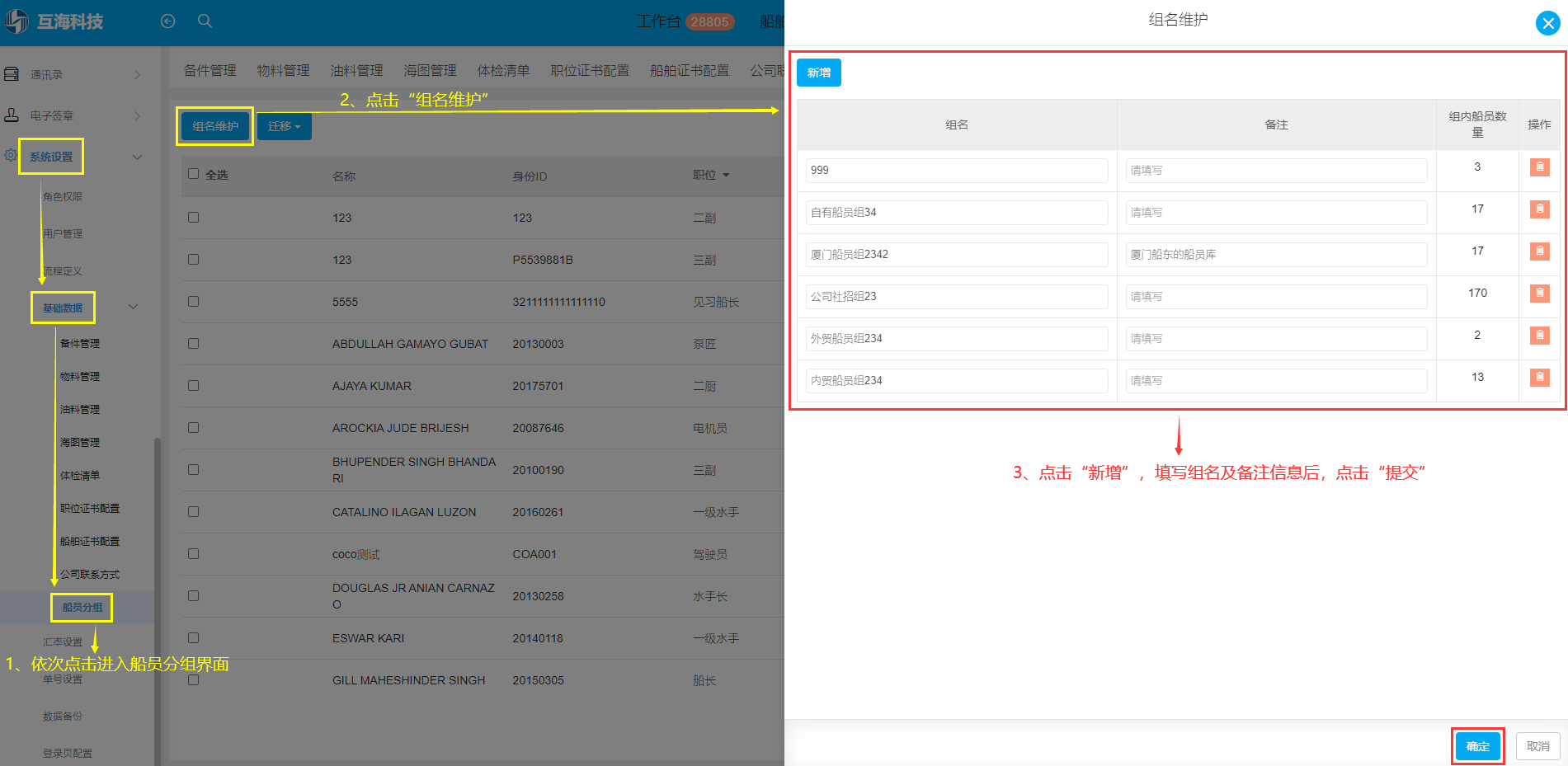The width and height of the screenshot is (1568, 766).
Task: Check ABDULLAH GAMAYO GUBAT row
Action: coord(193,343)
